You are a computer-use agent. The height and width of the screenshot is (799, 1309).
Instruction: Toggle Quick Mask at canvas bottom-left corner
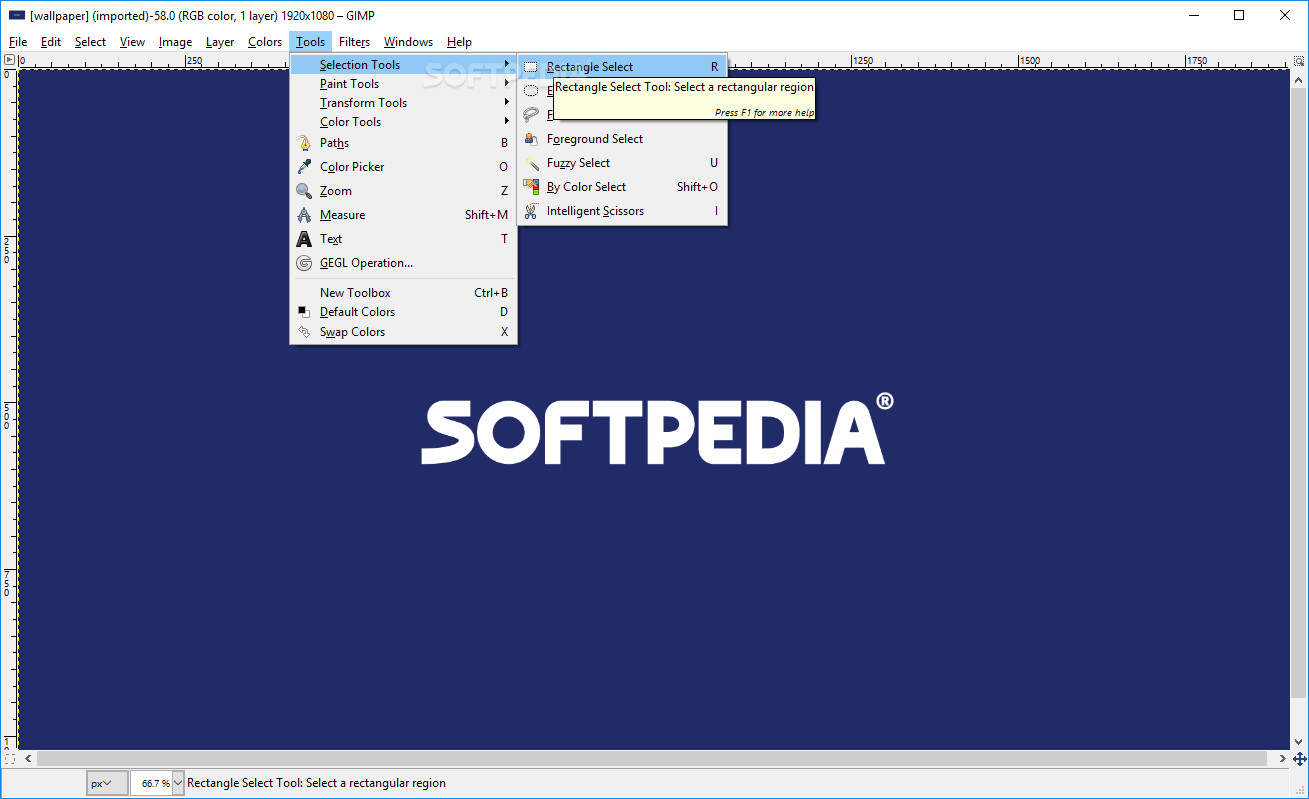pyautogui.click(x=9, y=759)
